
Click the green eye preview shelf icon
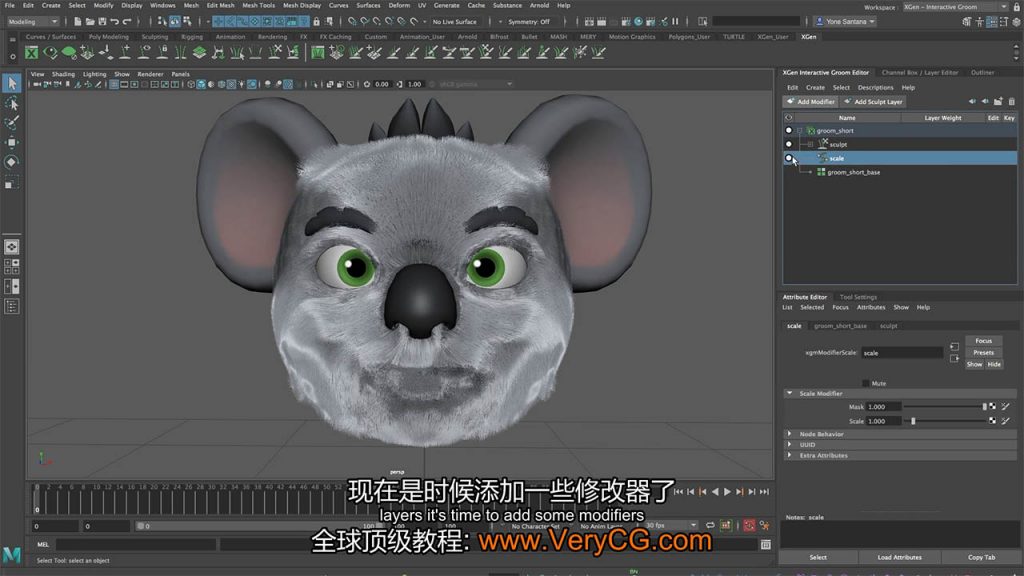[50, 52]
